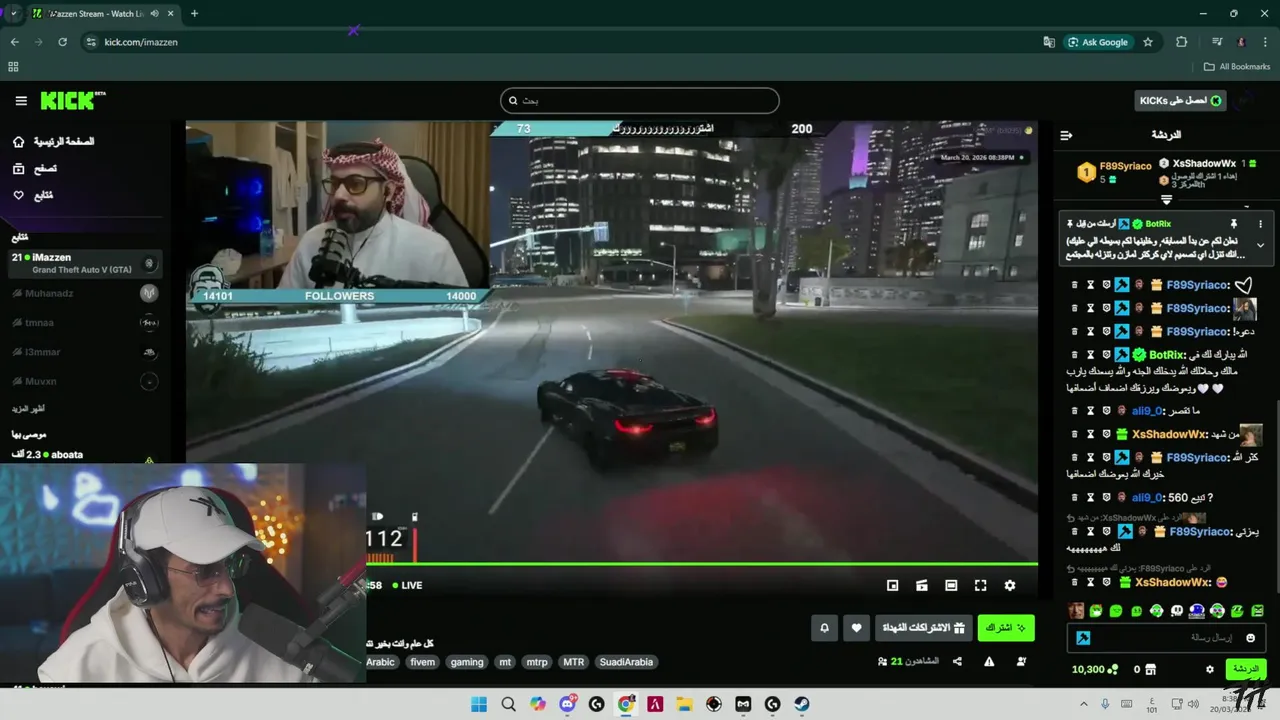Open the Kick hamburger menu
This screenshot has height=720, width=1280.
pyautogui.click(x=21, y=101)
